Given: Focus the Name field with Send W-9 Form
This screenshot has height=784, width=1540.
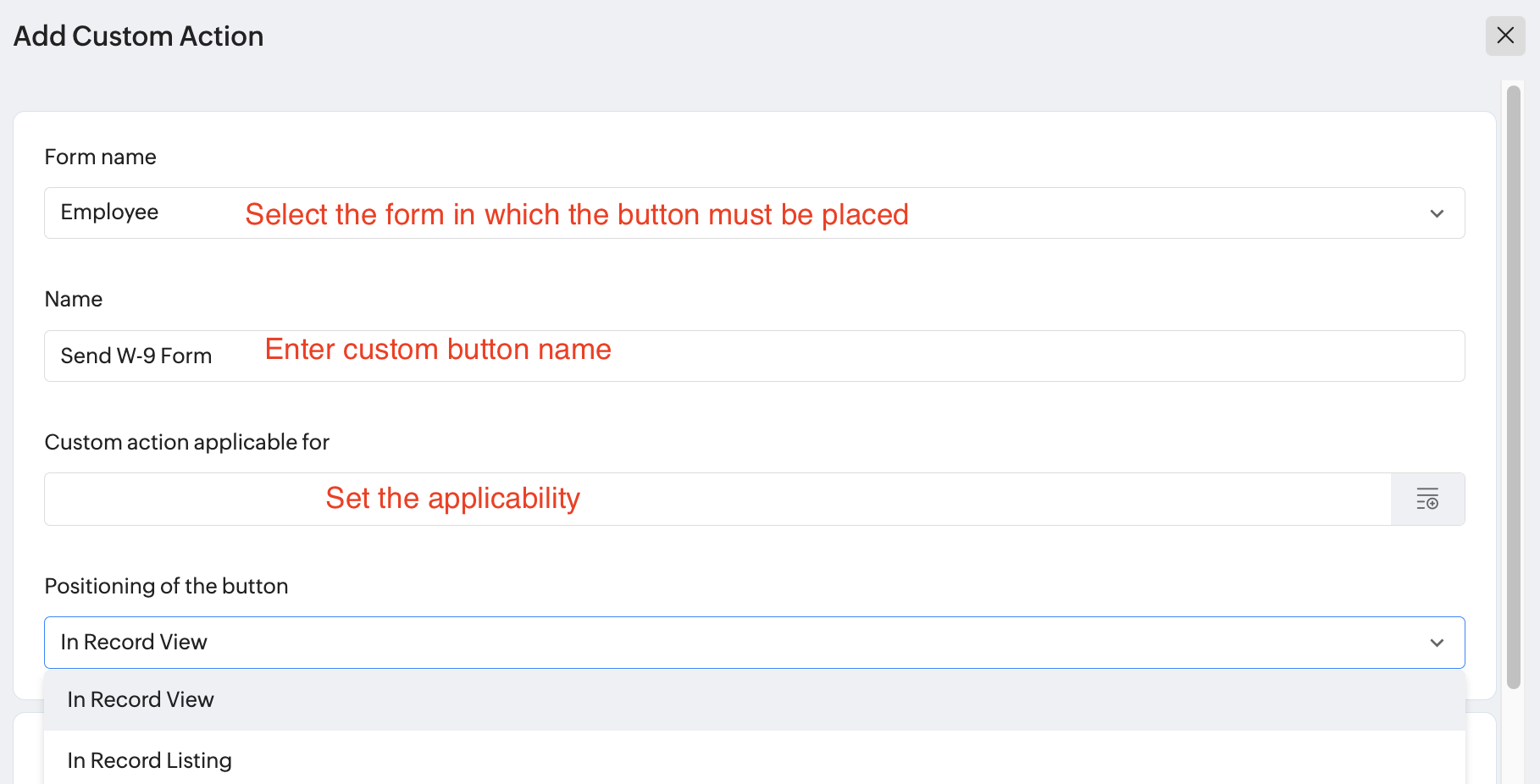Looking at the screenshot, I should [847, 356].
